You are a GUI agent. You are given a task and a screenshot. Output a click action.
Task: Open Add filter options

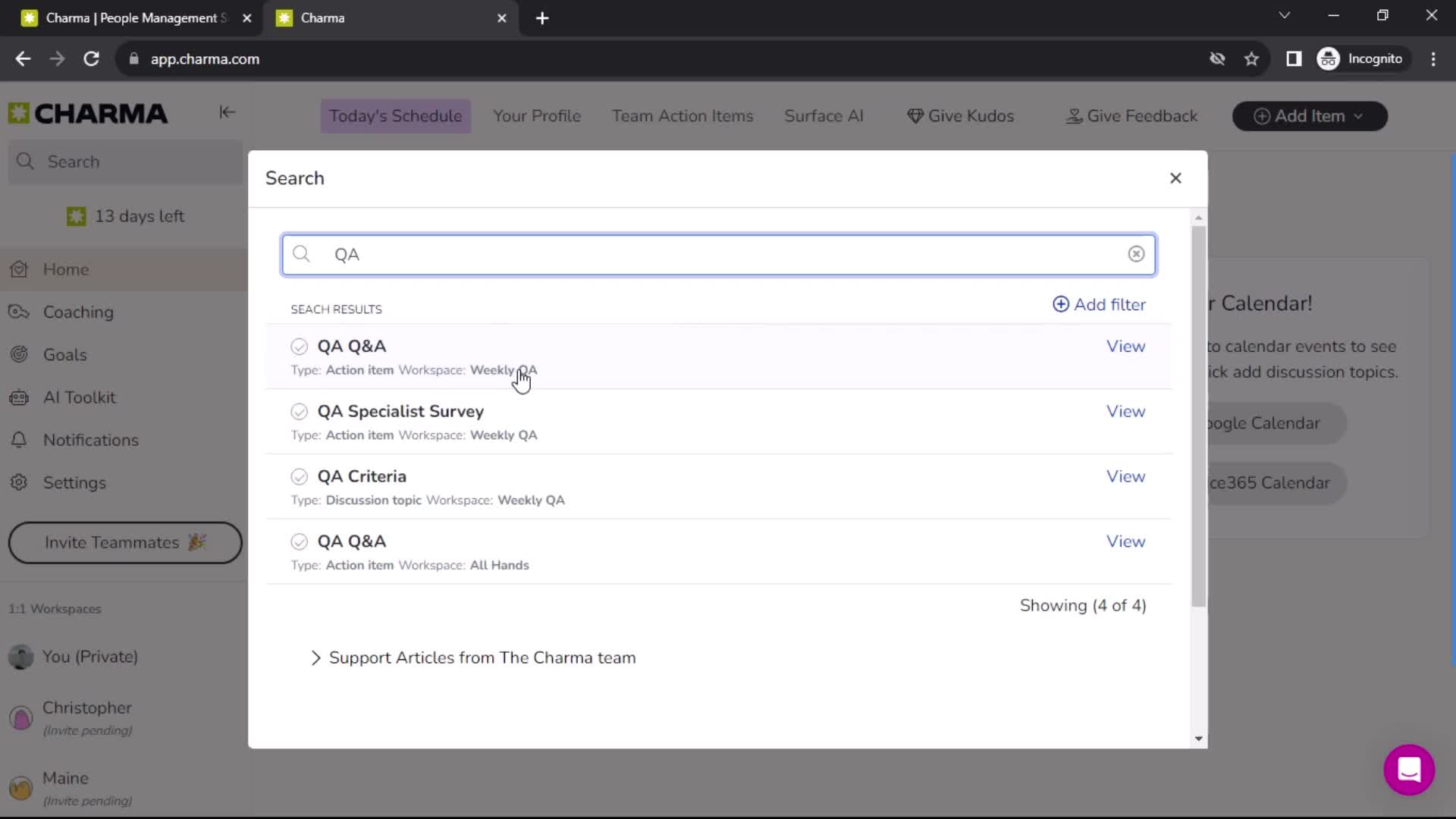1099,304
